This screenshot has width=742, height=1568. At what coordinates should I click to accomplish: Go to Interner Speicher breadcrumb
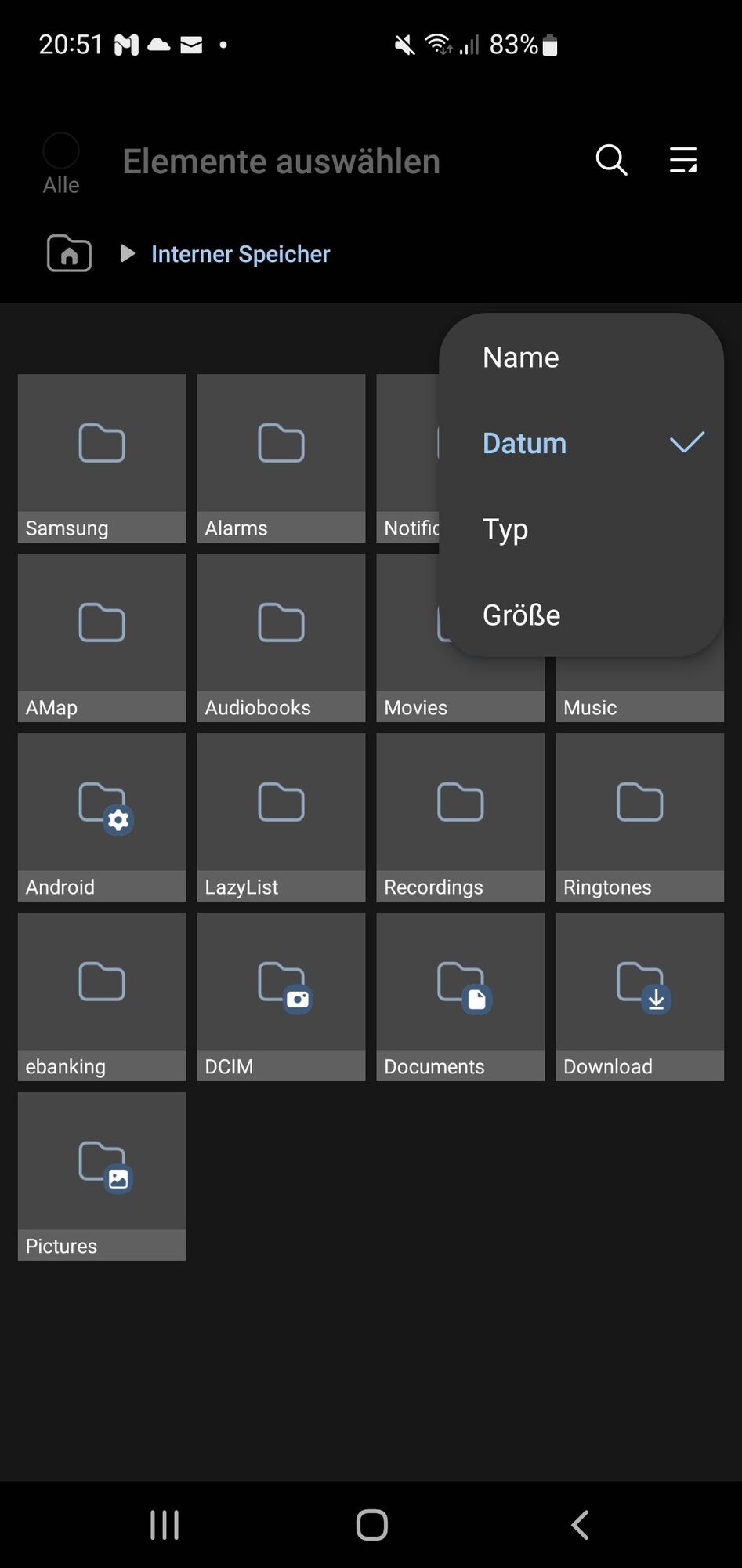coord(241,254)
